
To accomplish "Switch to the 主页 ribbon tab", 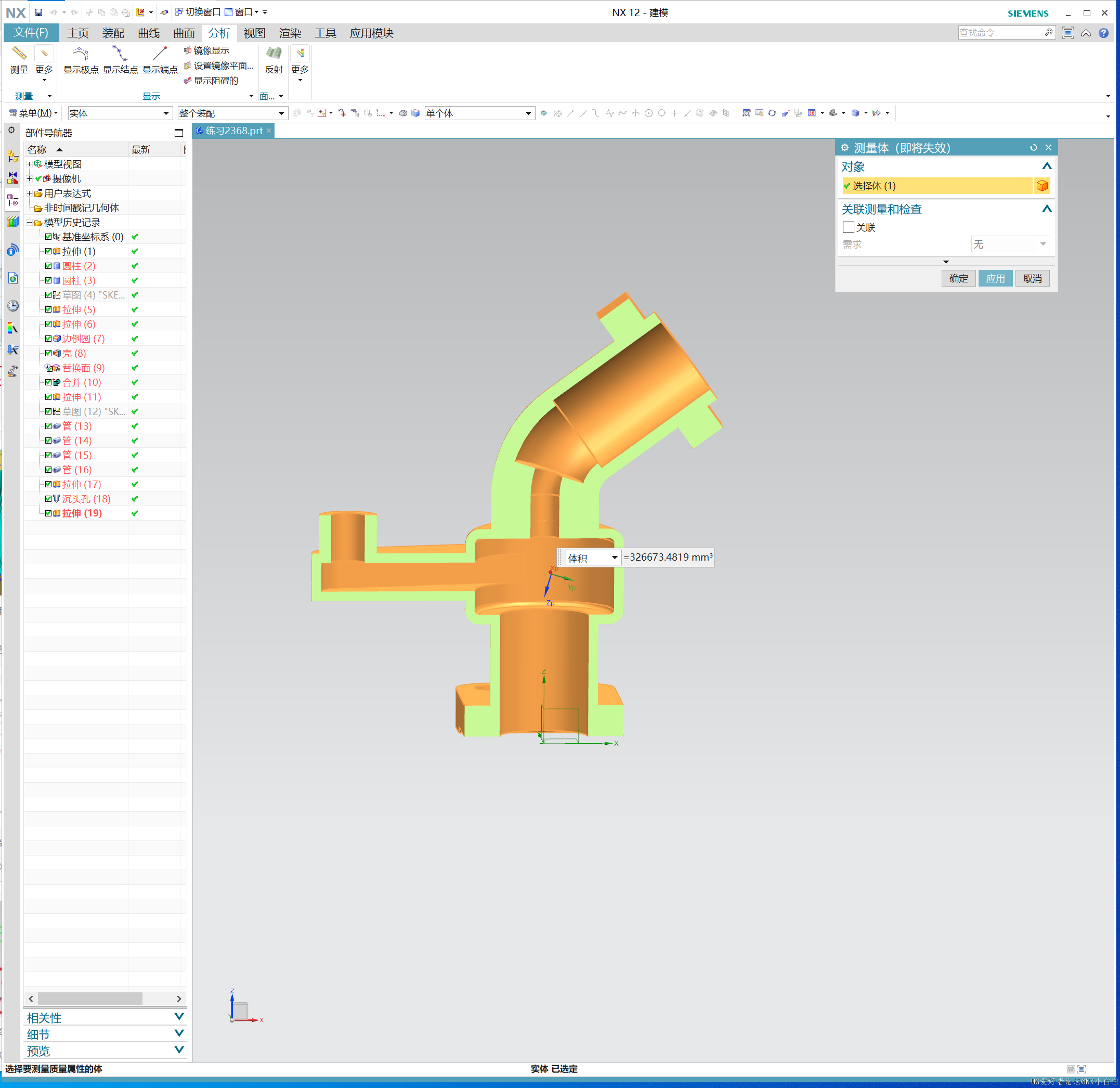I will [x=77, y=33].
